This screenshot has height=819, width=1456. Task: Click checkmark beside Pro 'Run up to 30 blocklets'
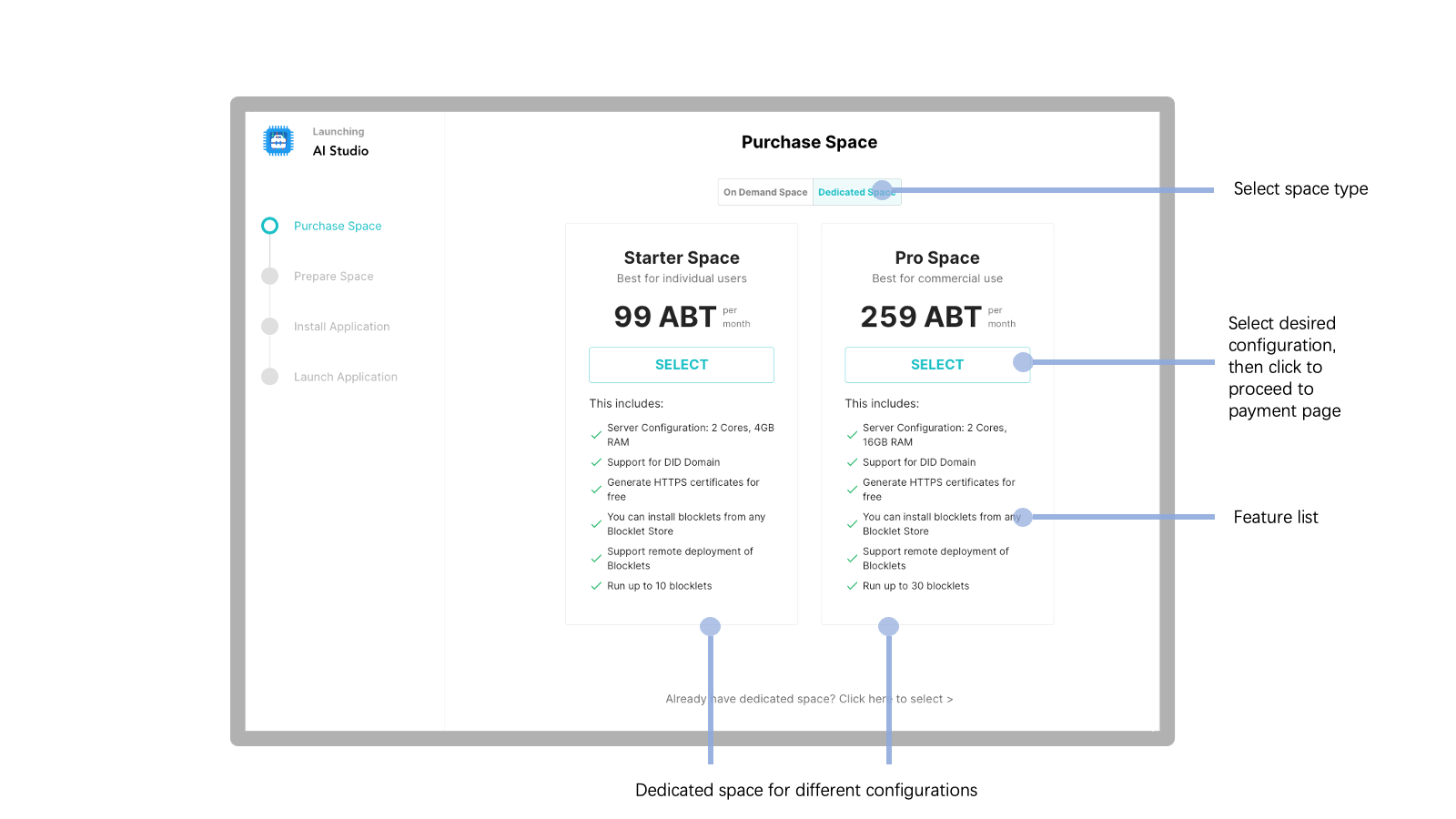click(x=852, y=586)
